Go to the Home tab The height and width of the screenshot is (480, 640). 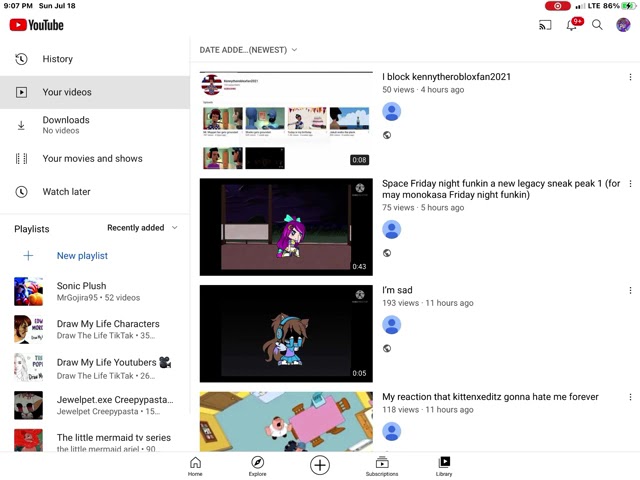pyautogui.click(x=195, y=466)
